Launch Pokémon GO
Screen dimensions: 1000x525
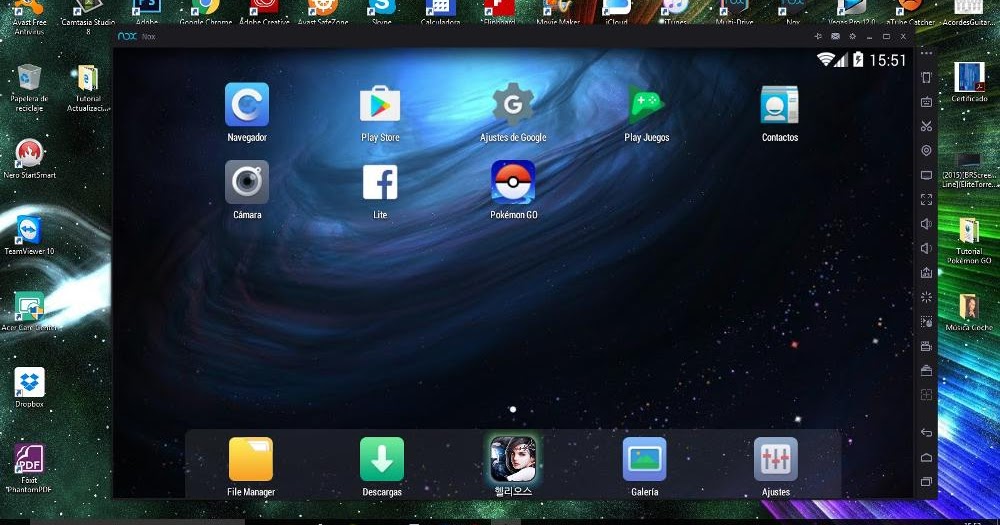tap(513, 182)
